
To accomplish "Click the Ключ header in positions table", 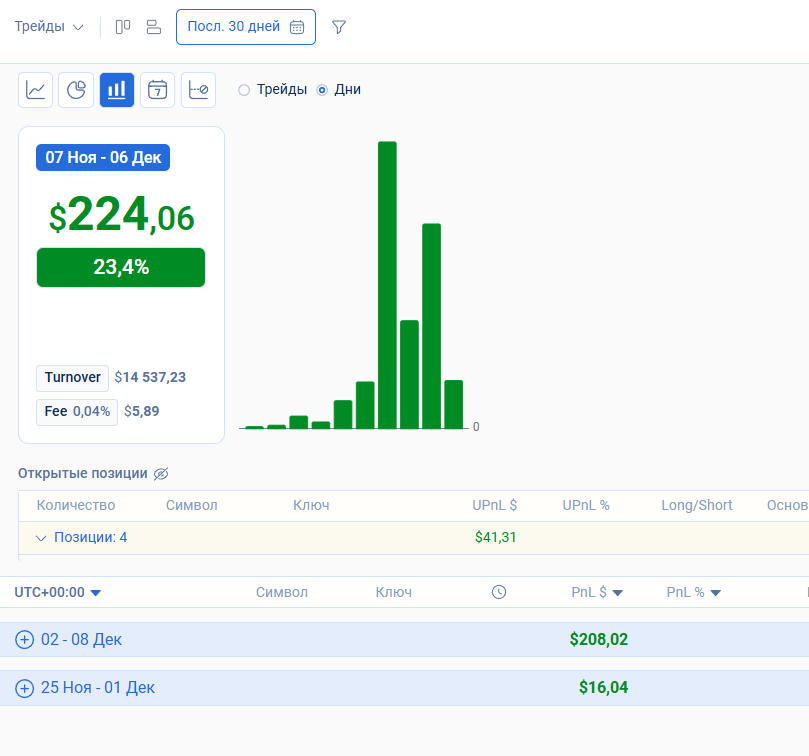I will click(311, 505).
